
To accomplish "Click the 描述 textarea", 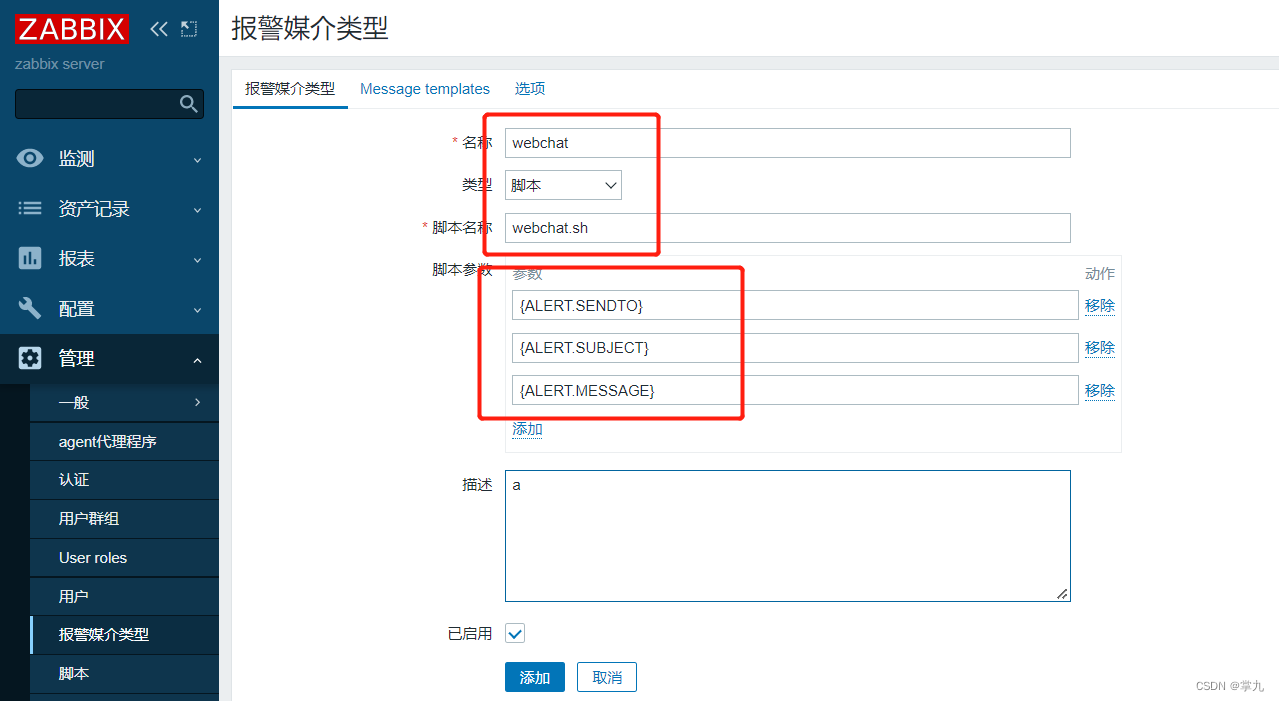I will pyautogui.click(x=788, y=536).
